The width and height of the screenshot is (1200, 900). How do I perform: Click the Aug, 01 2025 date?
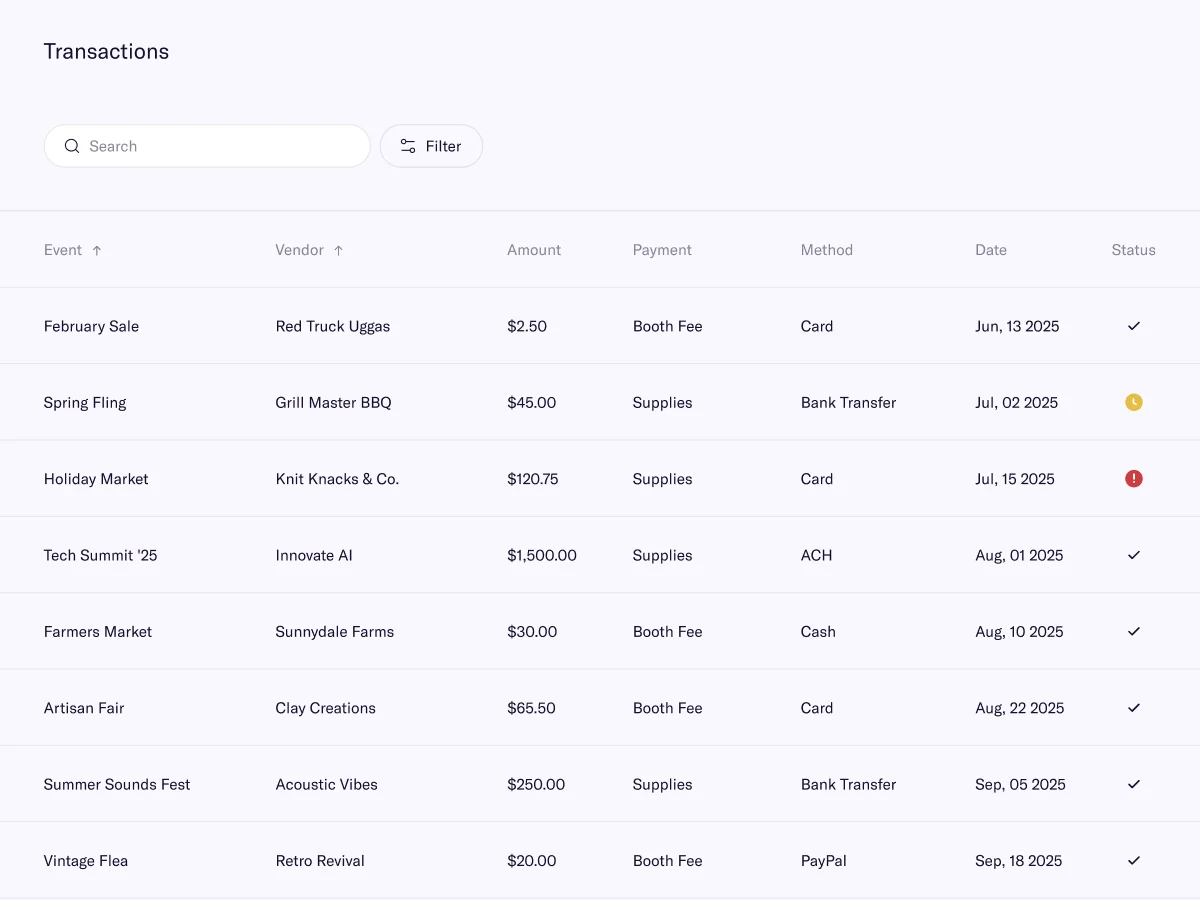[1019, 555]
